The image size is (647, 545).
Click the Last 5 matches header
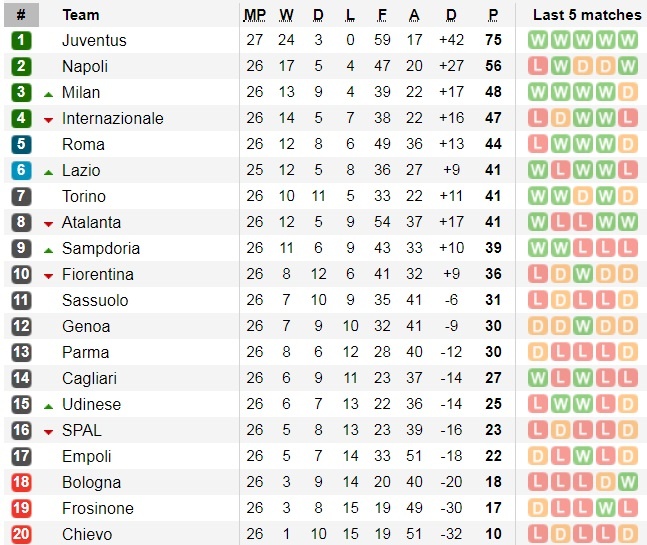point(587,15)
